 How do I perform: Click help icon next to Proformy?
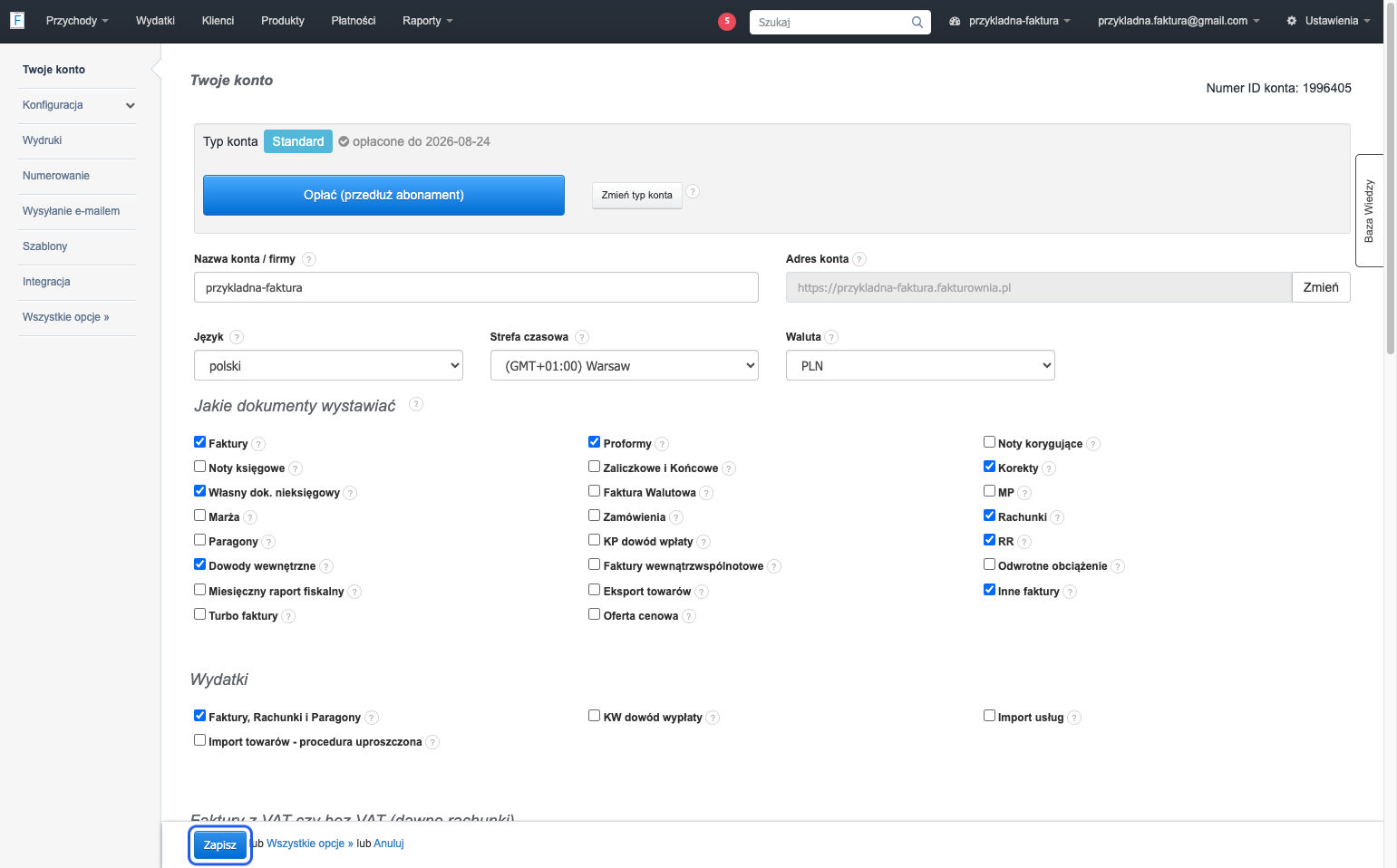pos(662,444)
